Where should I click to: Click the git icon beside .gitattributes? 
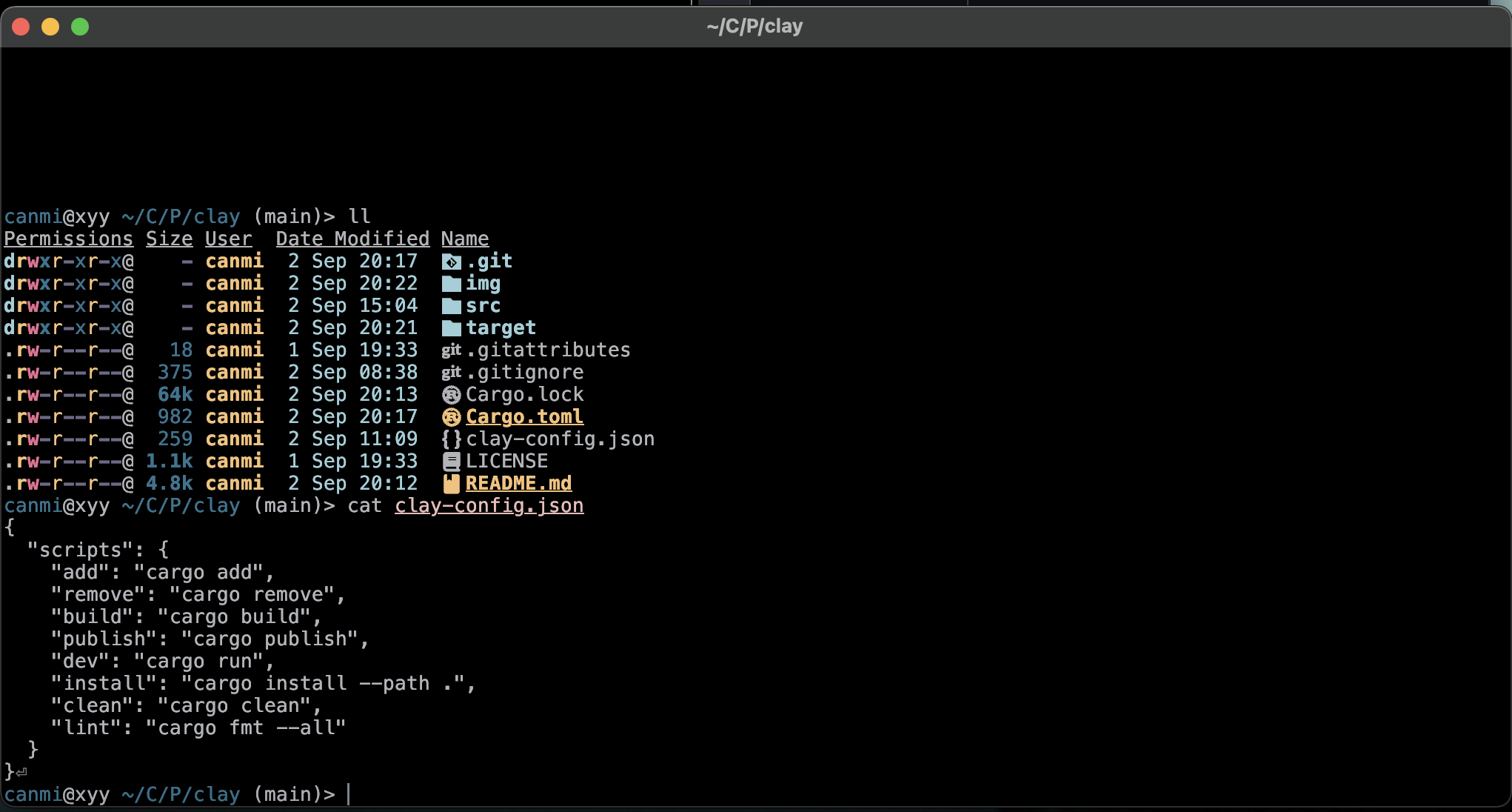[x=451, y=350]
